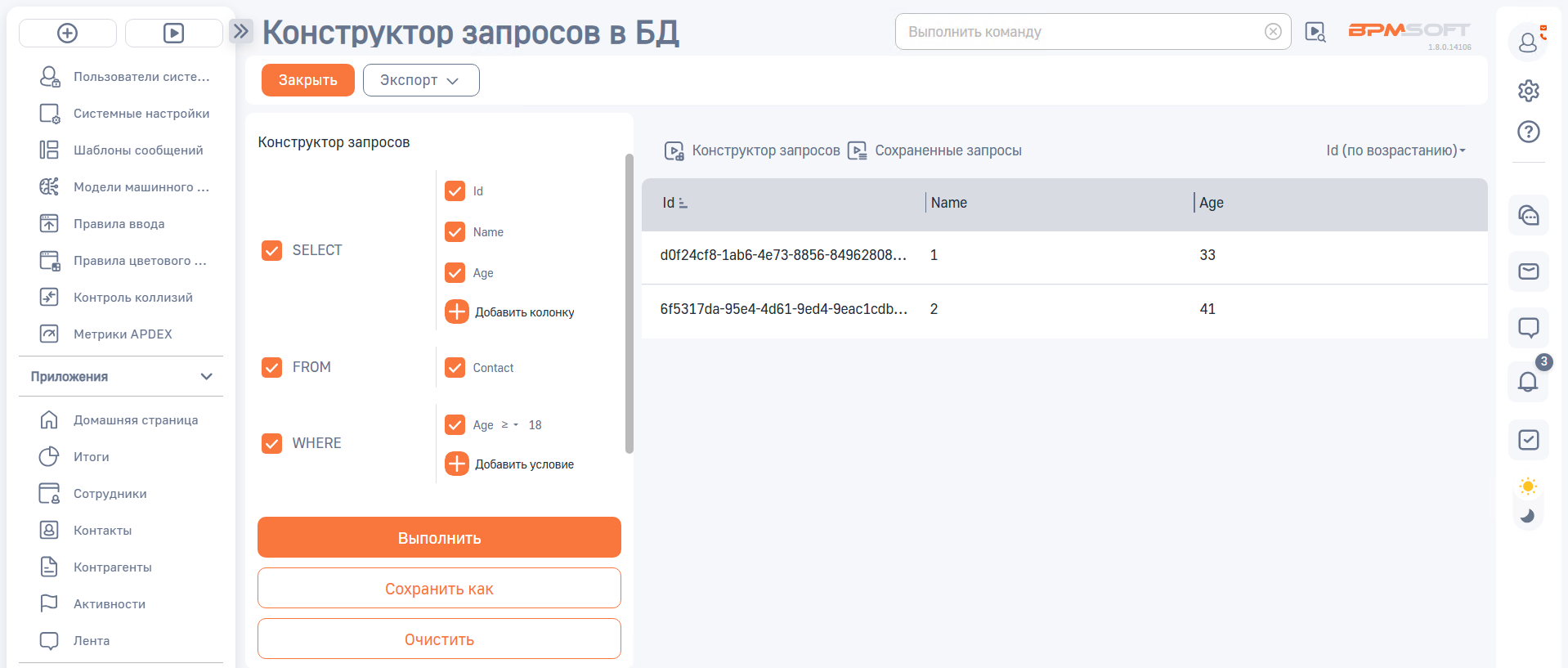The image size is (1568, 668).
Task: Open Сотрудники sidebar icon
Action: 50,494
